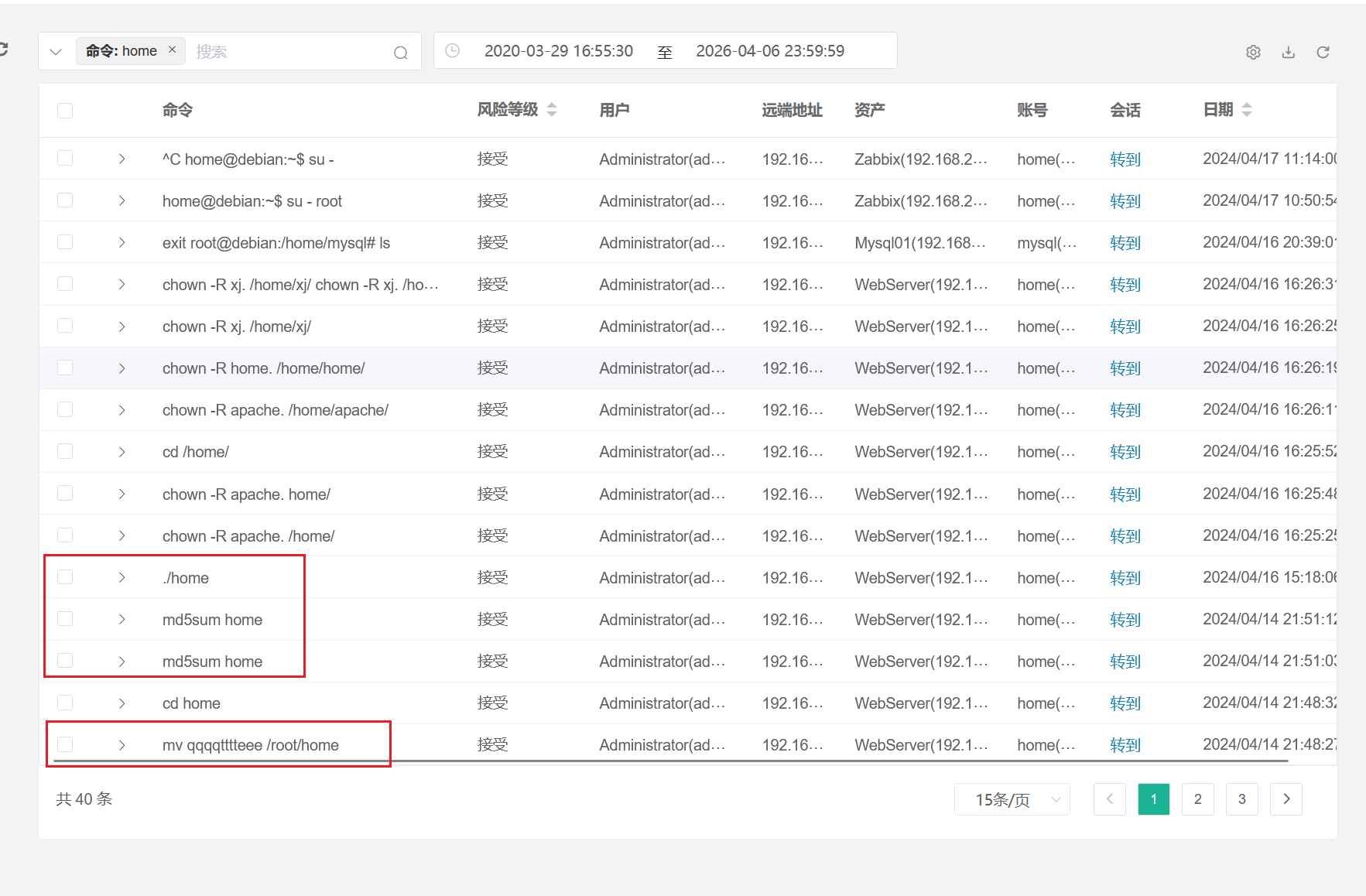
Task: Click the 搜索 search input field
Action: click(286, 52)
